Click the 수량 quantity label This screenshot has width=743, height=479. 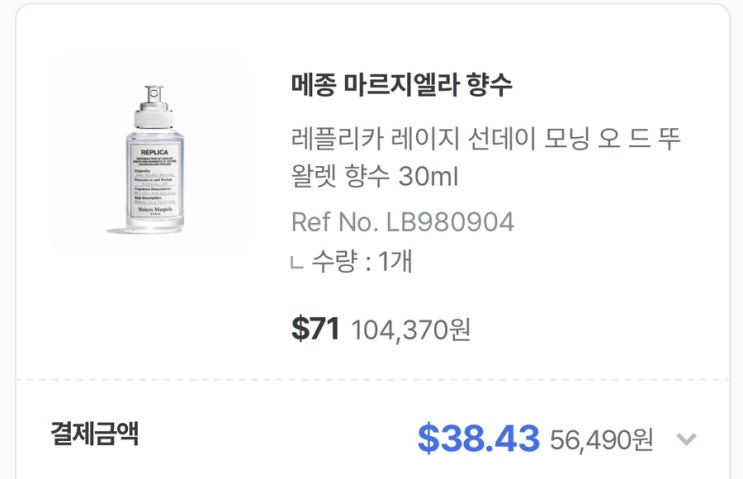(333, 262)
